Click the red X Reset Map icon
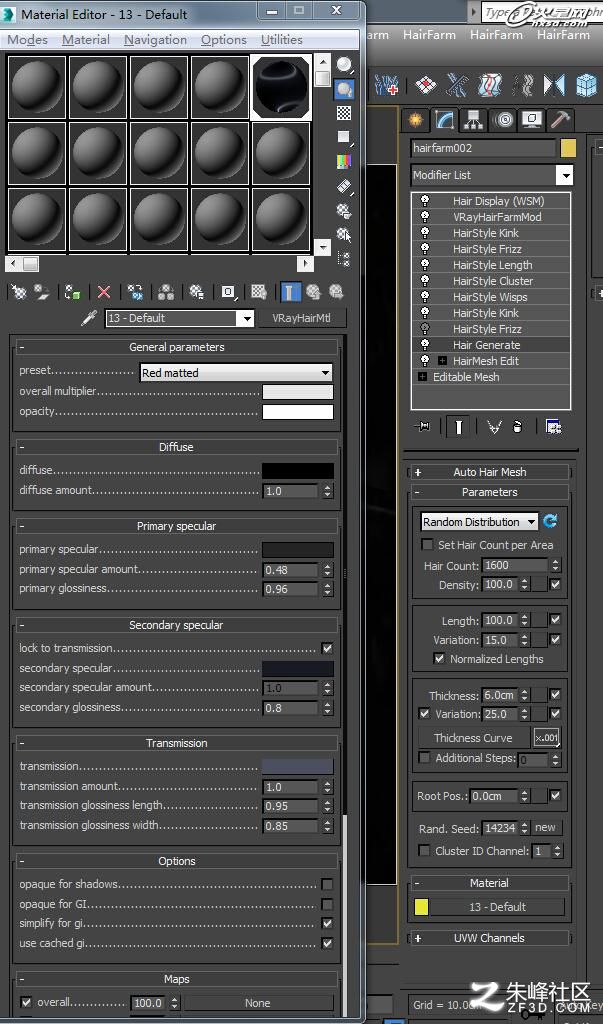 [x=104, y=292]
